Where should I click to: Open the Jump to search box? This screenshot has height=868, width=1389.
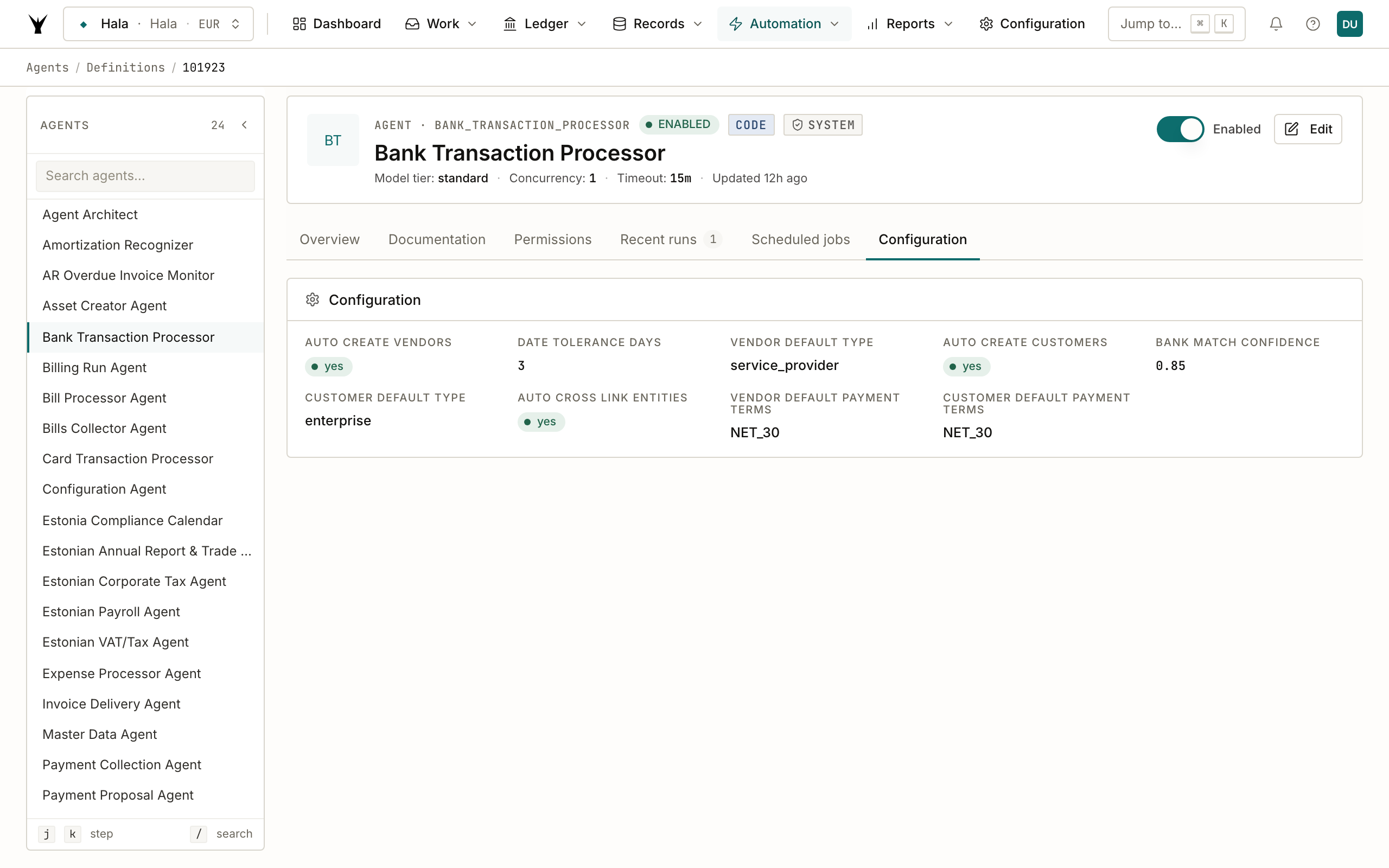(1176, 23)
